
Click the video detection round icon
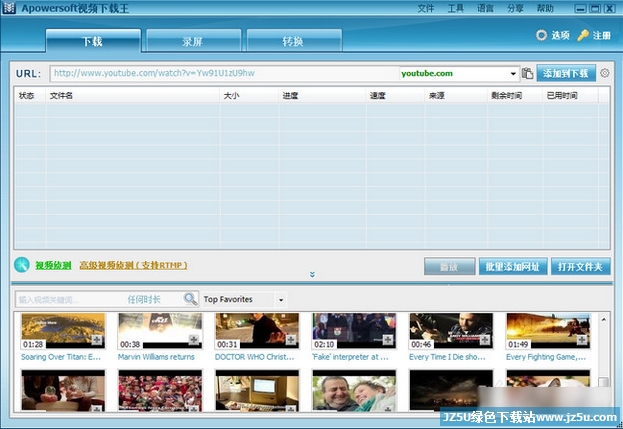21,265
